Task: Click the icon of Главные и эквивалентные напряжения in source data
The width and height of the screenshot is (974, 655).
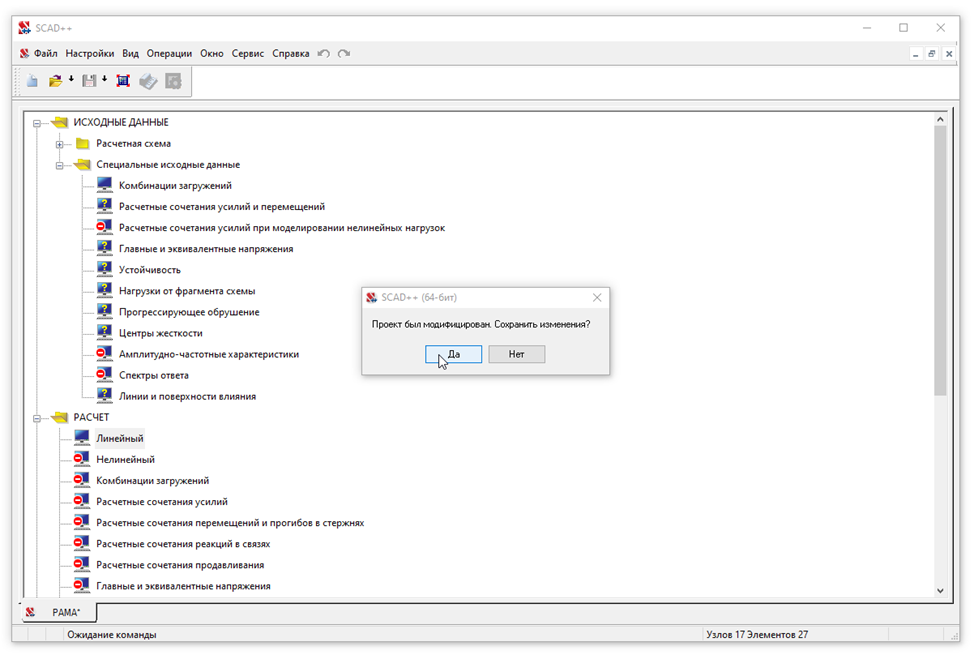Action: [104, 248]
